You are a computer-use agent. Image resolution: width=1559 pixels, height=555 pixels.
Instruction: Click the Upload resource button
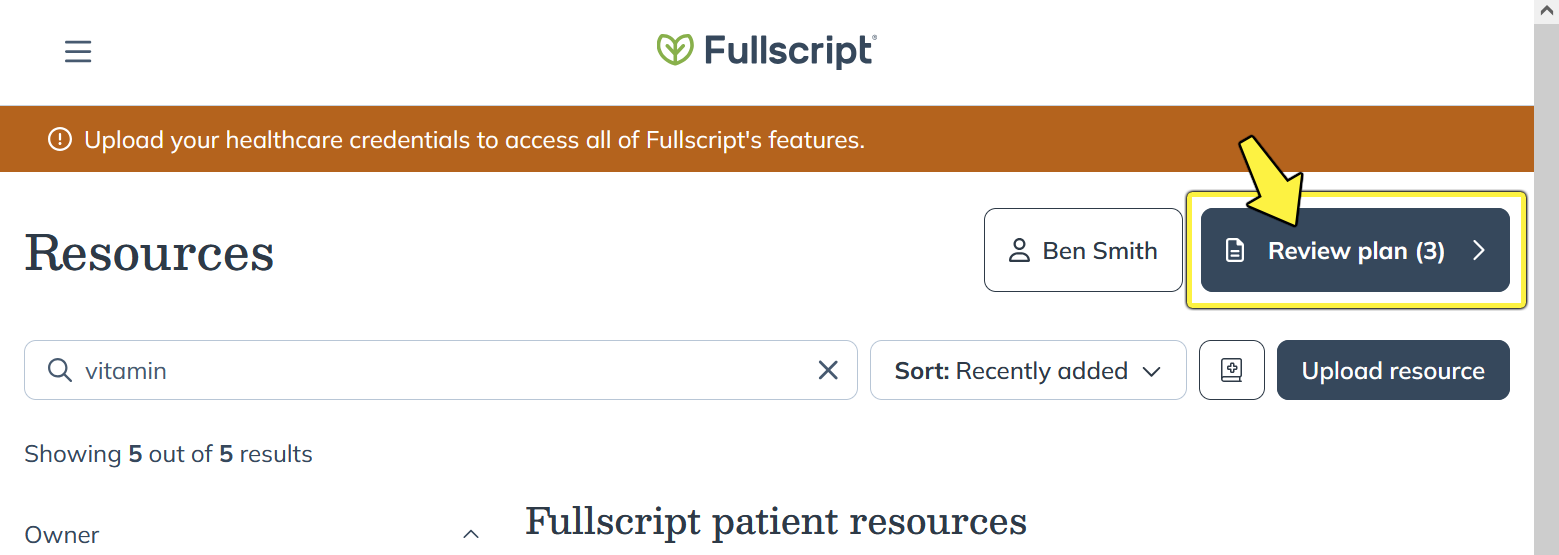pos(1393,370)
